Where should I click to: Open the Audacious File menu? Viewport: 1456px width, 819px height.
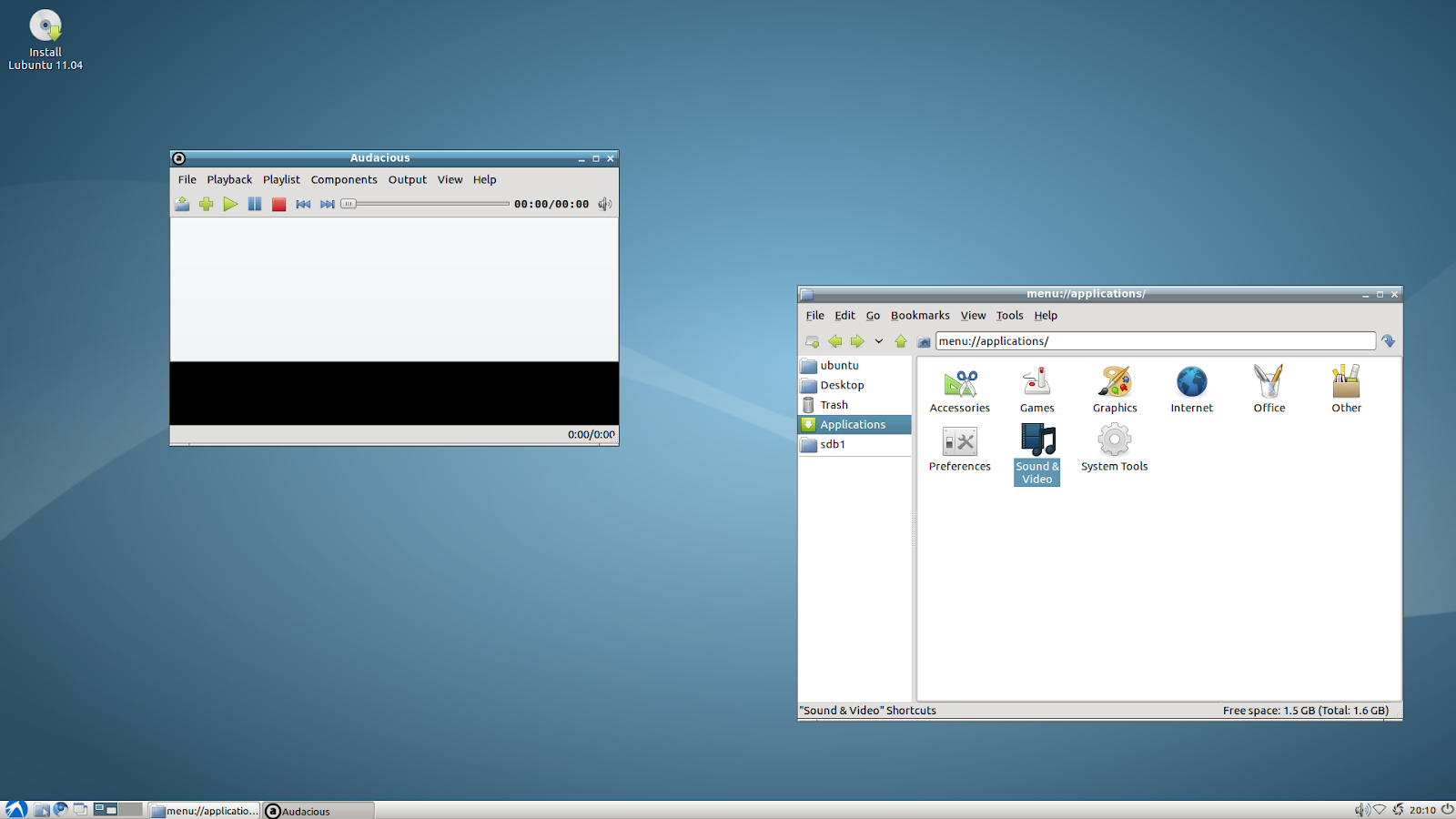[x=187, y=179]
